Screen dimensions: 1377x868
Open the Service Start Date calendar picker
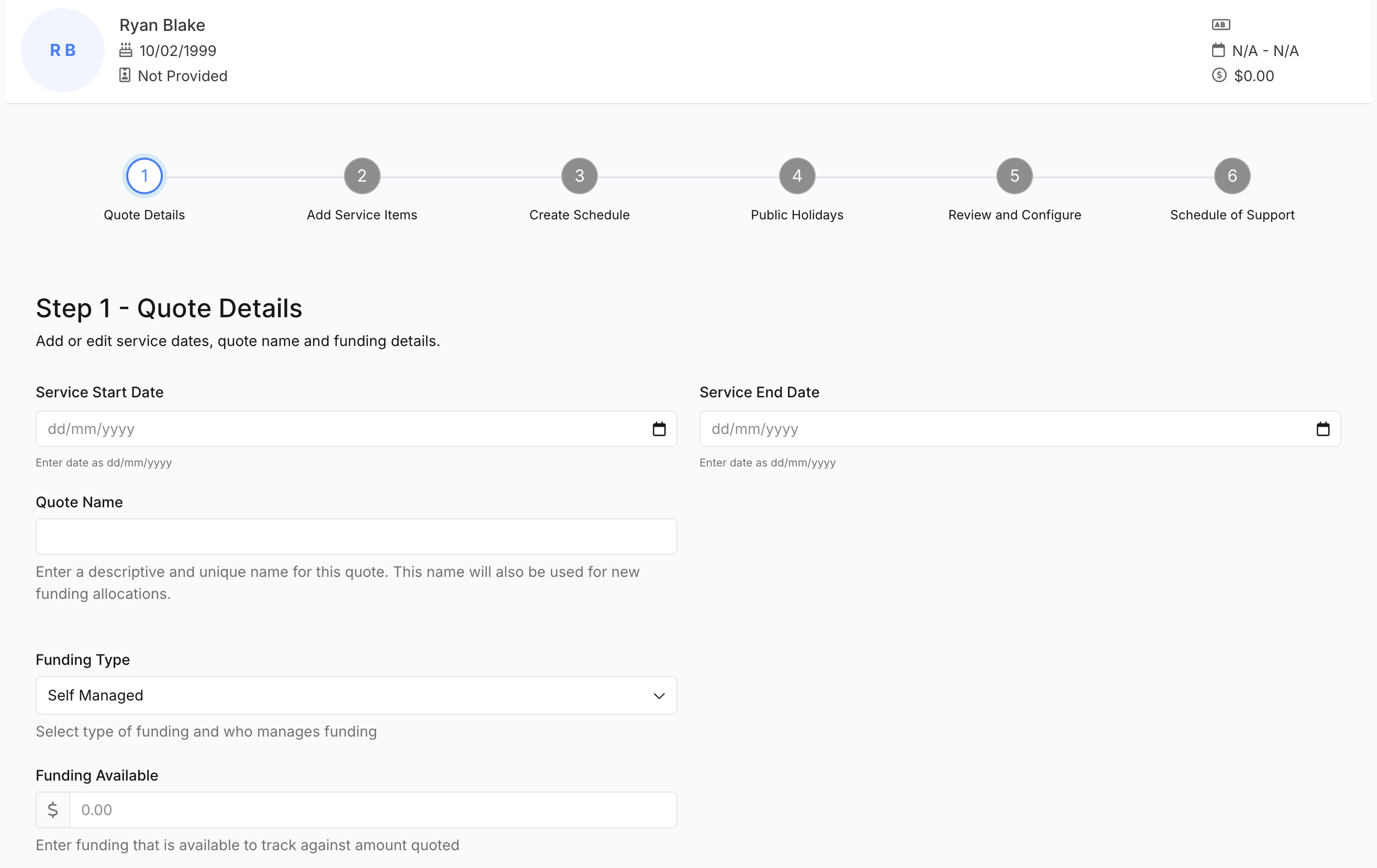659,429
